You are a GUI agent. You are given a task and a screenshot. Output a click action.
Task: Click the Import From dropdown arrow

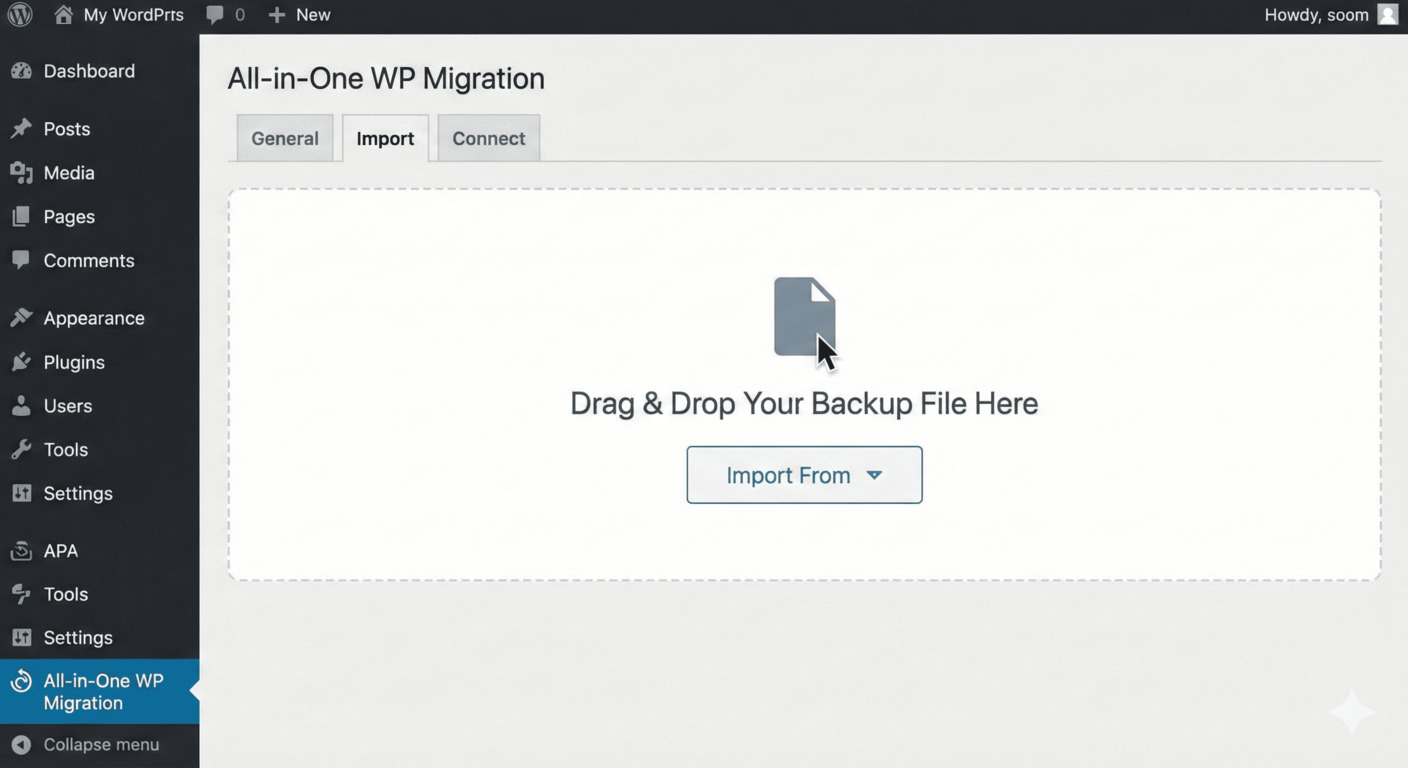[x=874, y=475]
